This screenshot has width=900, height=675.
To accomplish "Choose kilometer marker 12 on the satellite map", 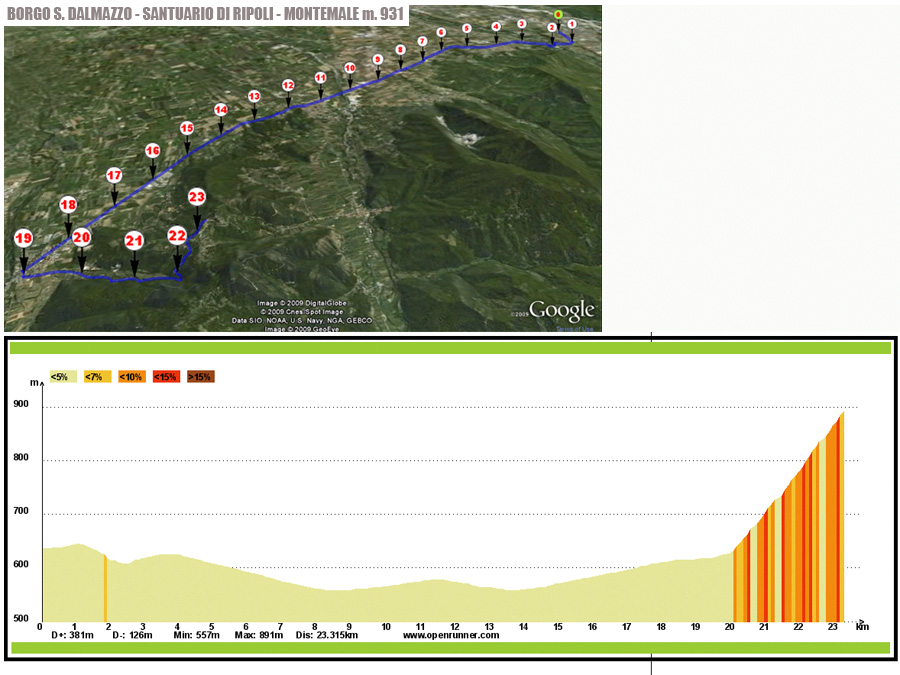I will click(288, 86).
